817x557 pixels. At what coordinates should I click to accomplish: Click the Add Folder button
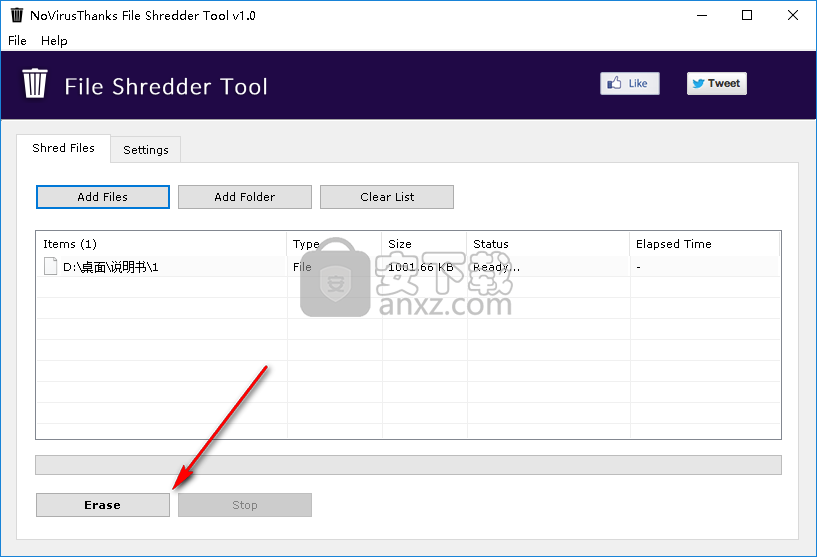click(x=245, y=197)
